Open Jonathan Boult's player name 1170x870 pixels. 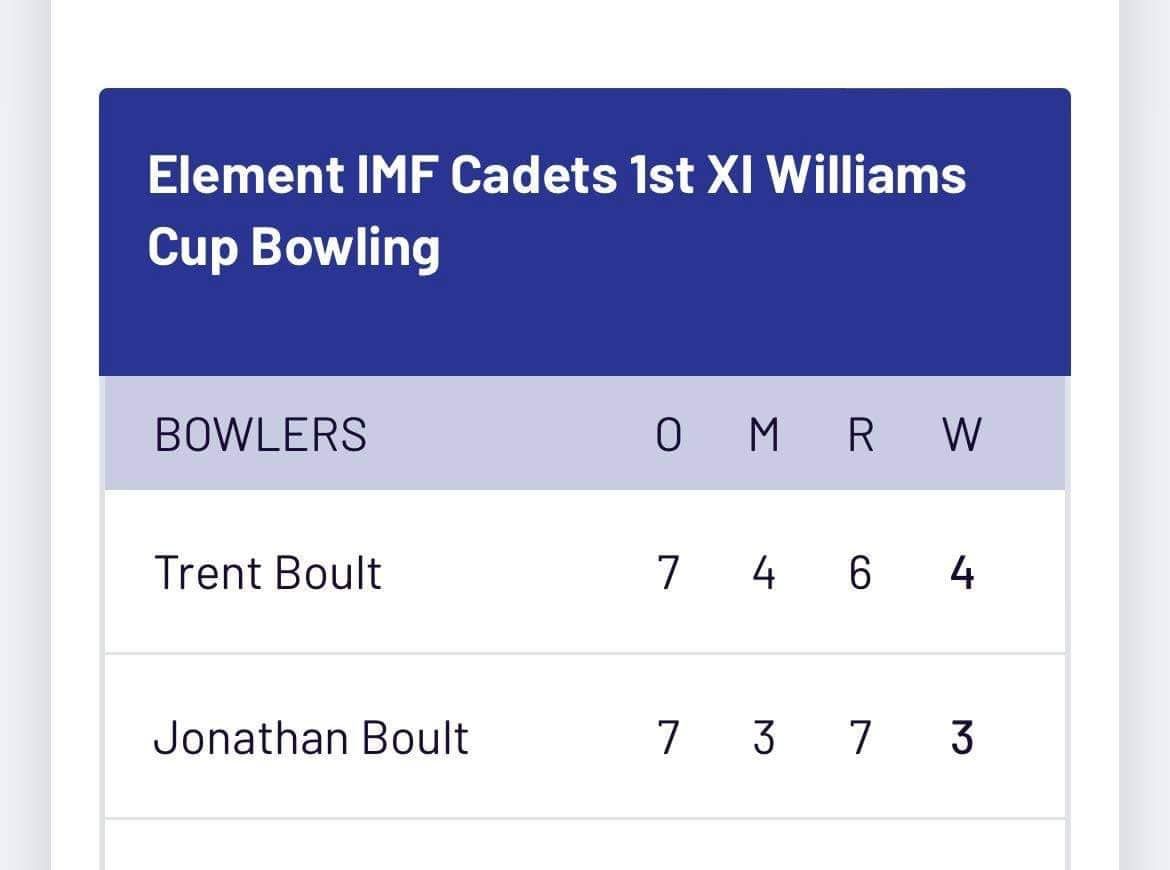click(x=310, y=738)
